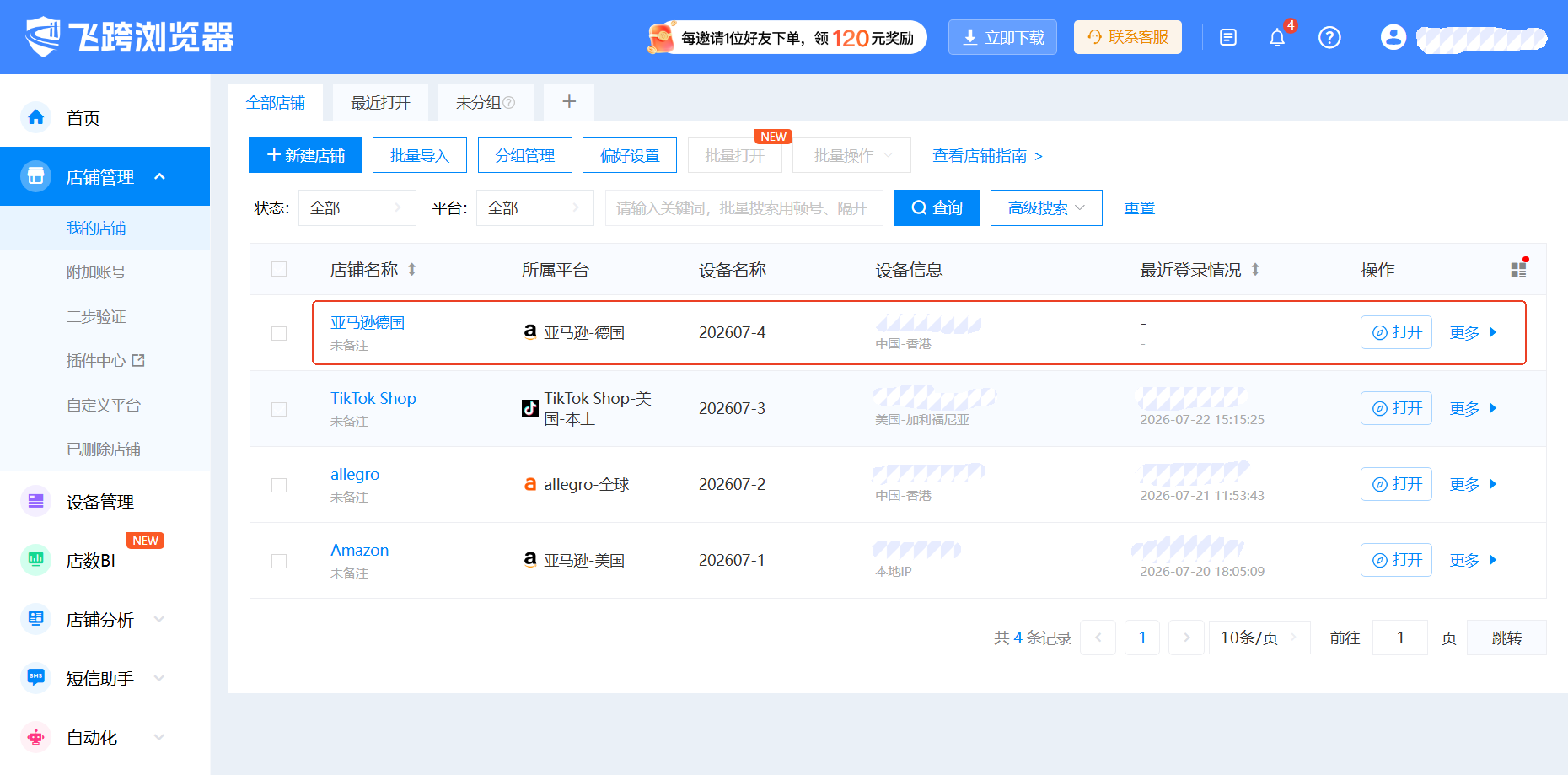Click the 立即下载 download button
The image size is (1568, 775).
(1002, 37)
